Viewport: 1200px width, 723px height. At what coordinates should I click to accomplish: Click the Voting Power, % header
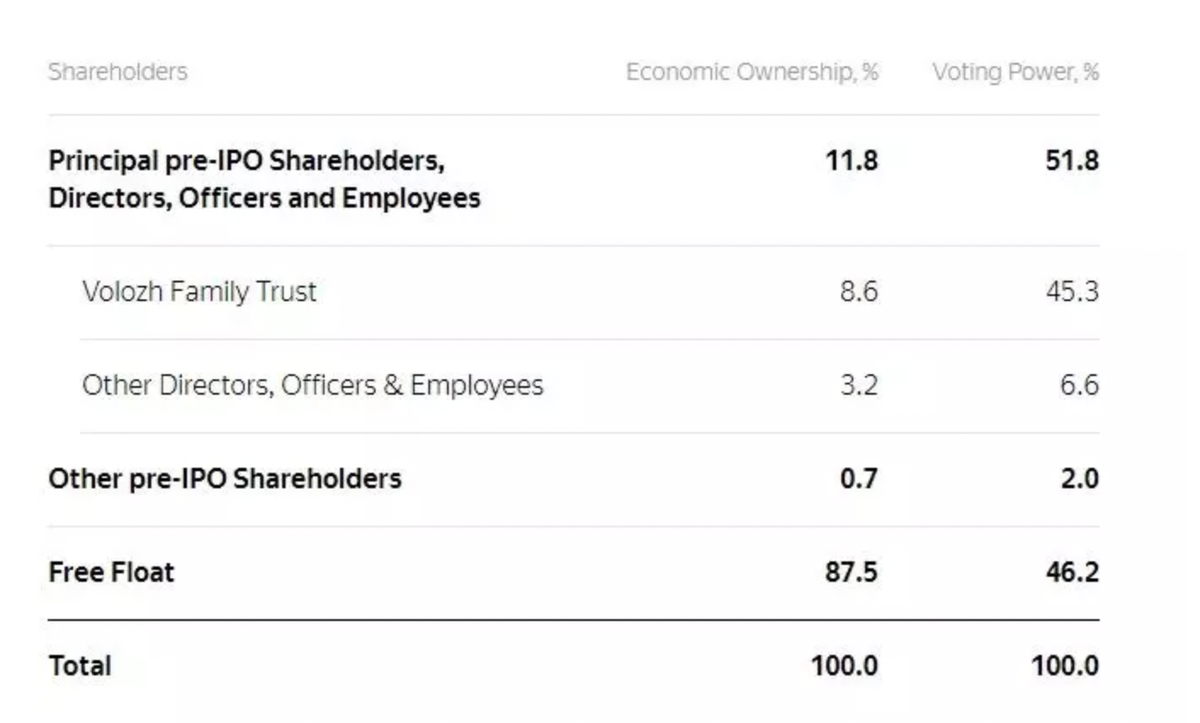coord(1015,72)
